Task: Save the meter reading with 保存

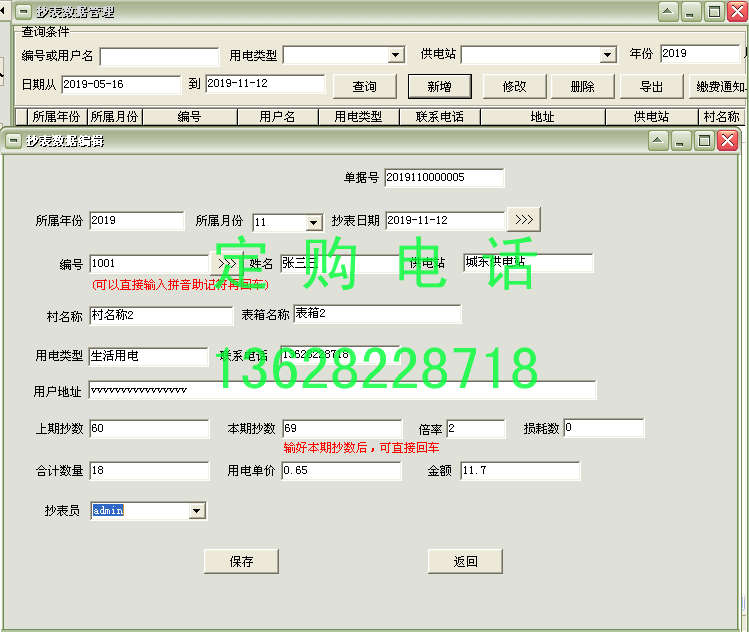Action: (241, 561)
